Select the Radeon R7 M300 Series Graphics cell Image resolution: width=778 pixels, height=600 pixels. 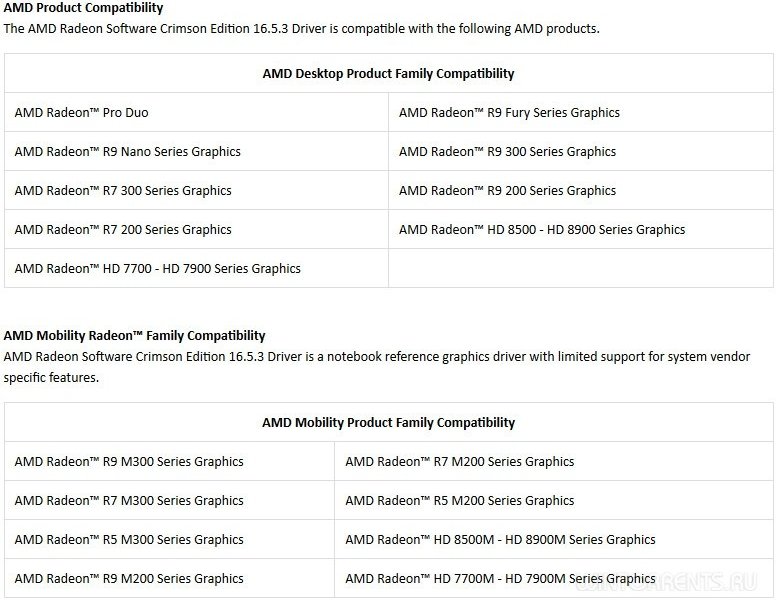point(129,501)
